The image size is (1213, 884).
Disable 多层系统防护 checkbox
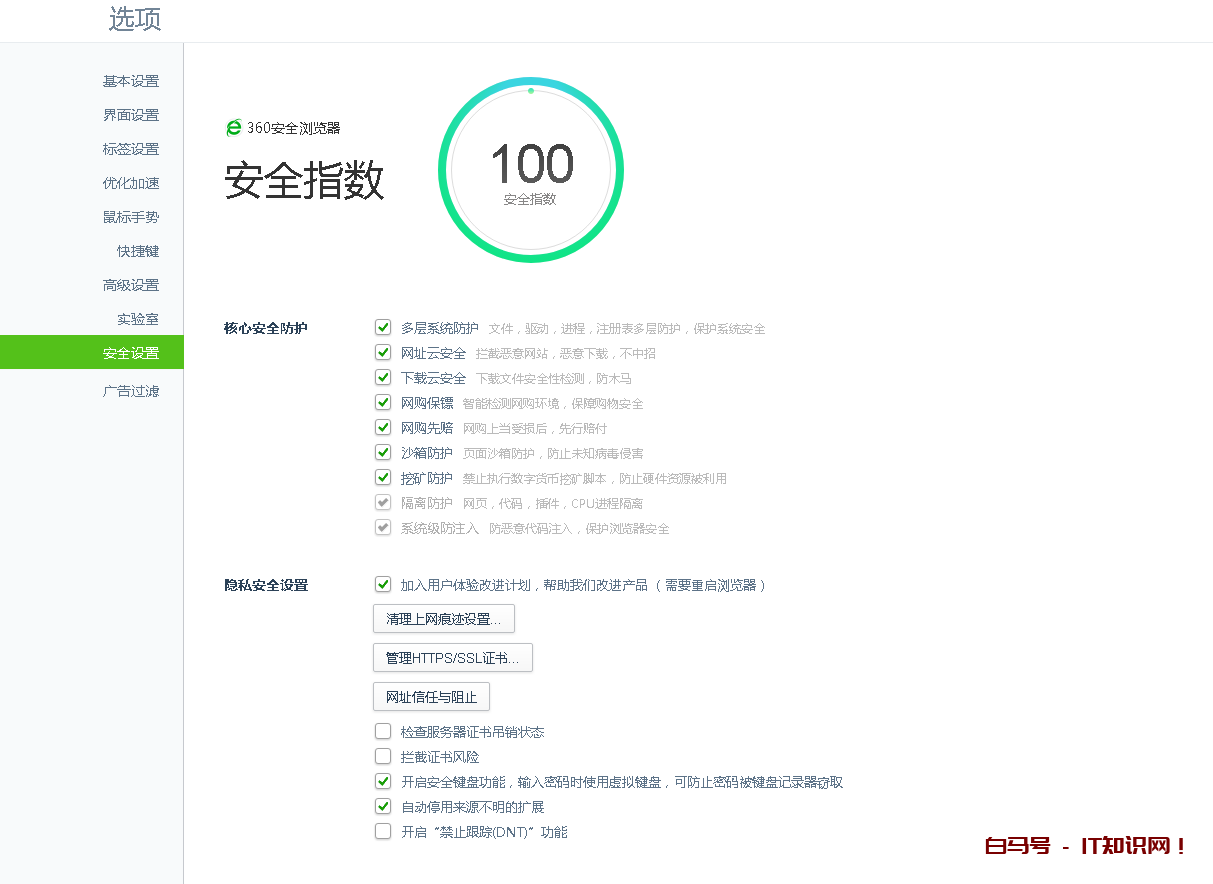point(383,328)
